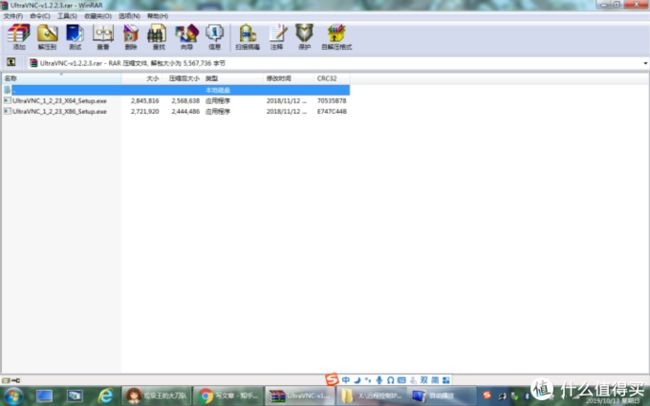Viewport: 650px width, 406px height.
Task: Click the 扫描病毒 (Virus Scan) icon
Action: [x=247, y=36]
